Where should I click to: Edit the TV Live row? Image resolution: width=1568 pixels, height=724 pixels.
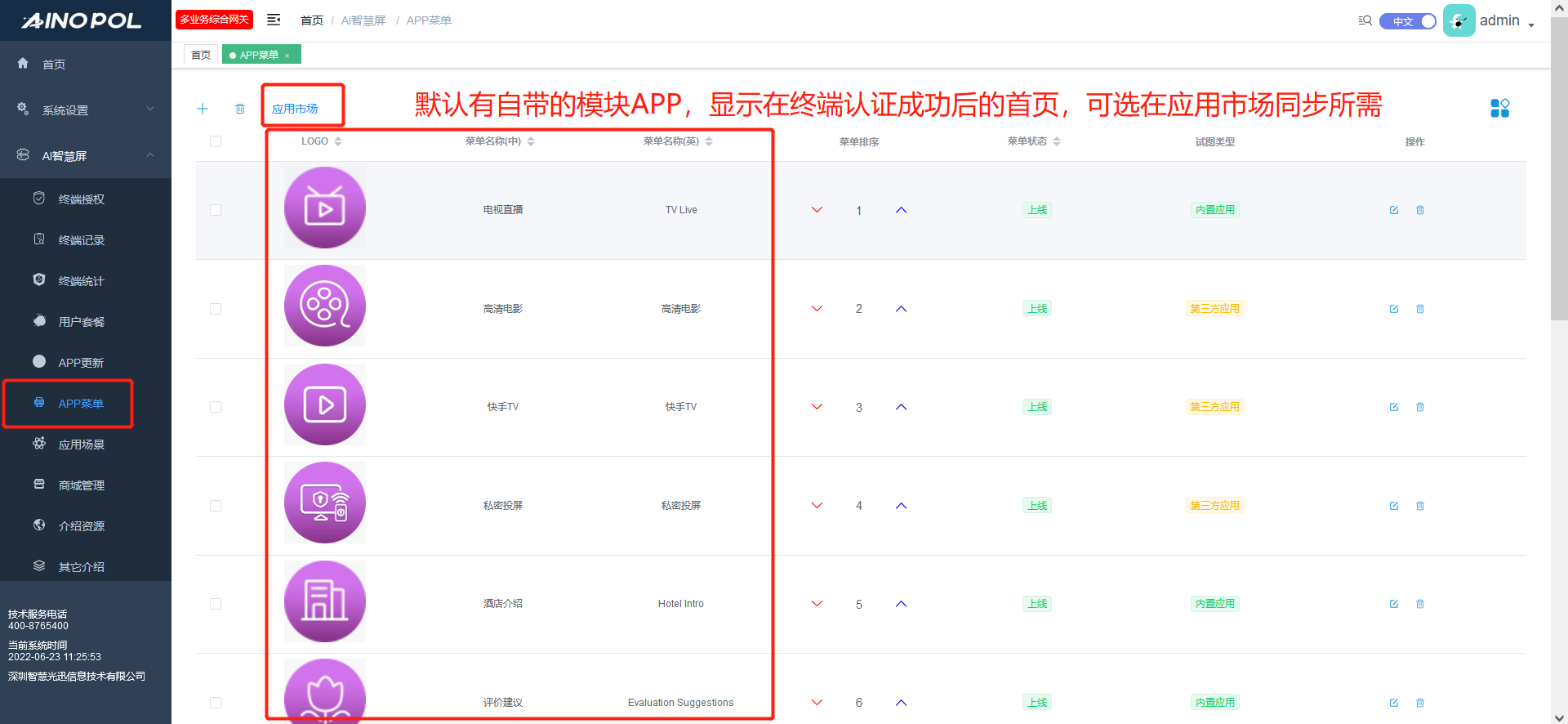coord(1394,210)
